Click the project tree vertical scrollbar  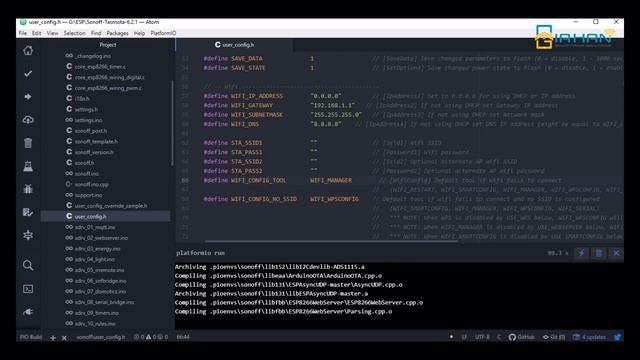pos(173,122)
